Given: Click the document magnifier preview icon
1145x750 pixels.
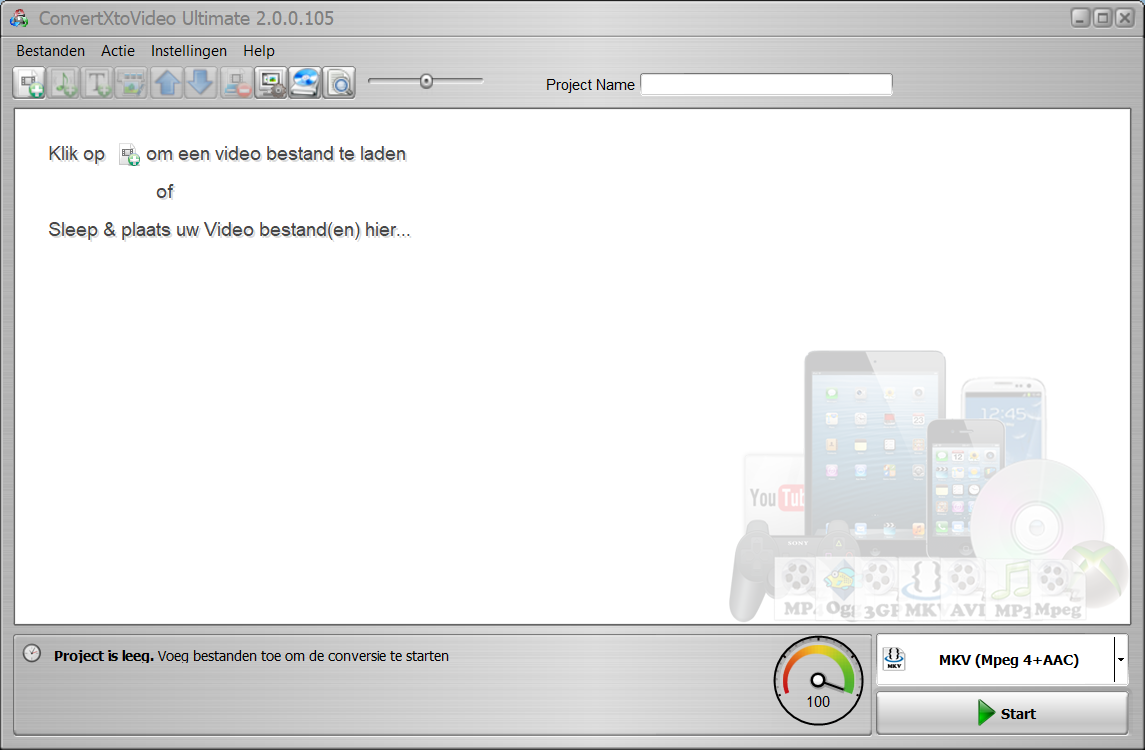Looking at the screenshot, I should coord(339,83).
